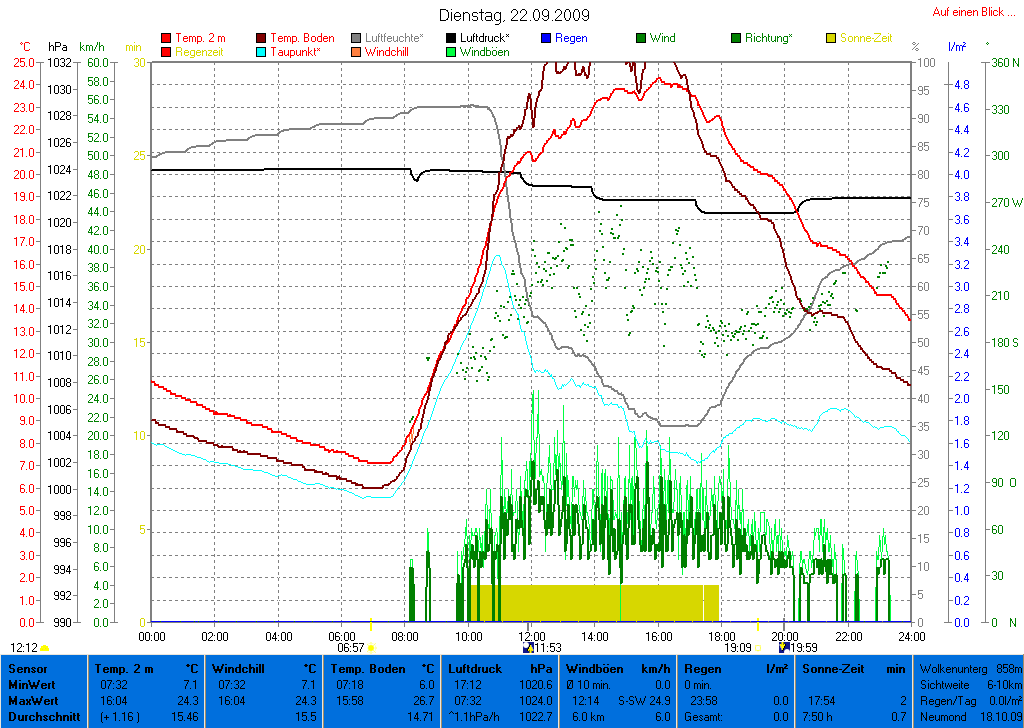
Task: Click the date title Dienstag, 22.09.2009
Action: [x=514, y=16]
